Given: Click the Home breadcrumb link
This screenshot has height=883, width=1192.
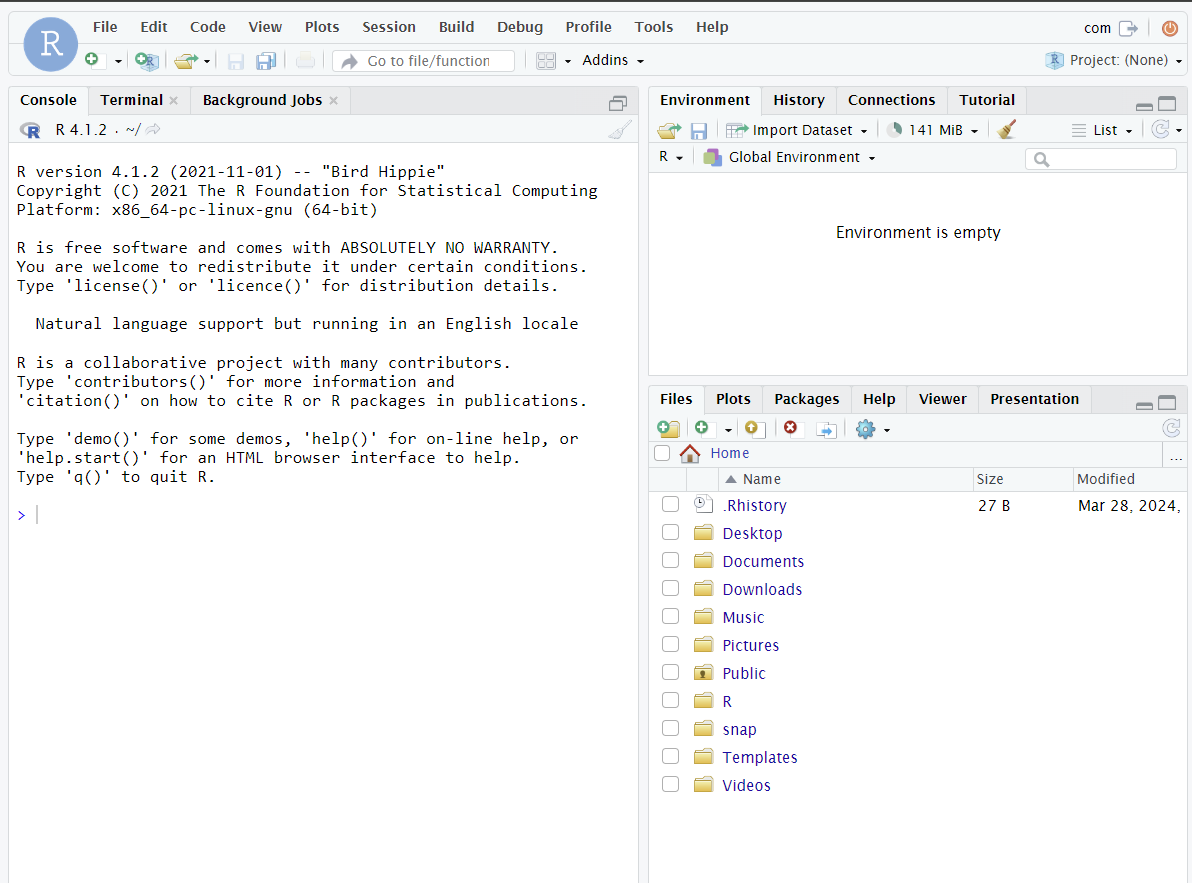Looking at the screenshot, I should (729, 454).
